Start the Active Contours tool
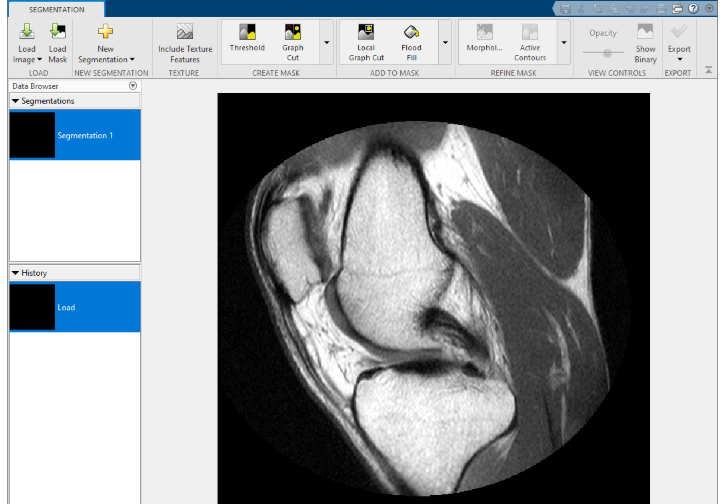This screenshot has width=726, height=504. 530,42
